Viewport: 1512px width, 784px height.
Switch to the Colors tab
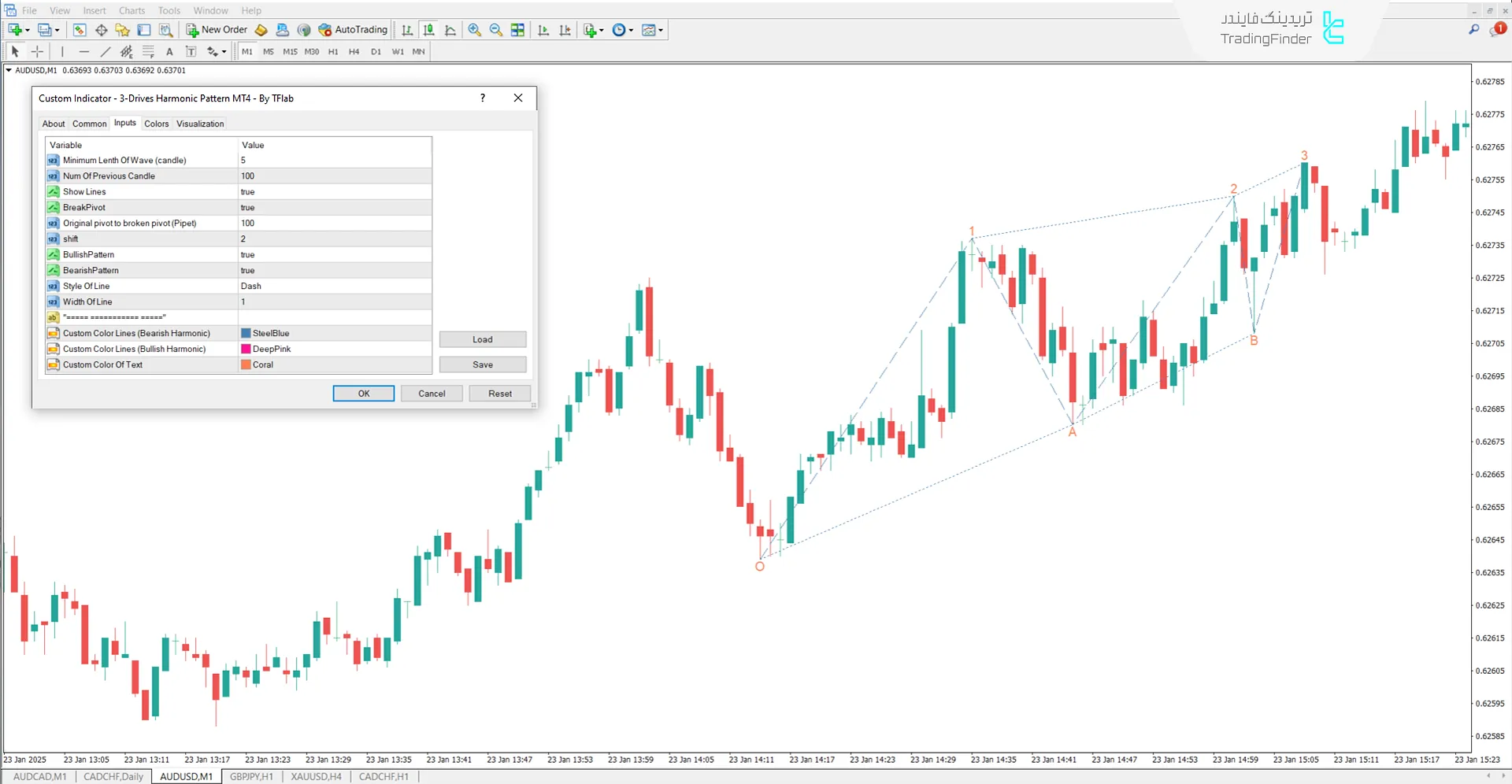(156, 124)
